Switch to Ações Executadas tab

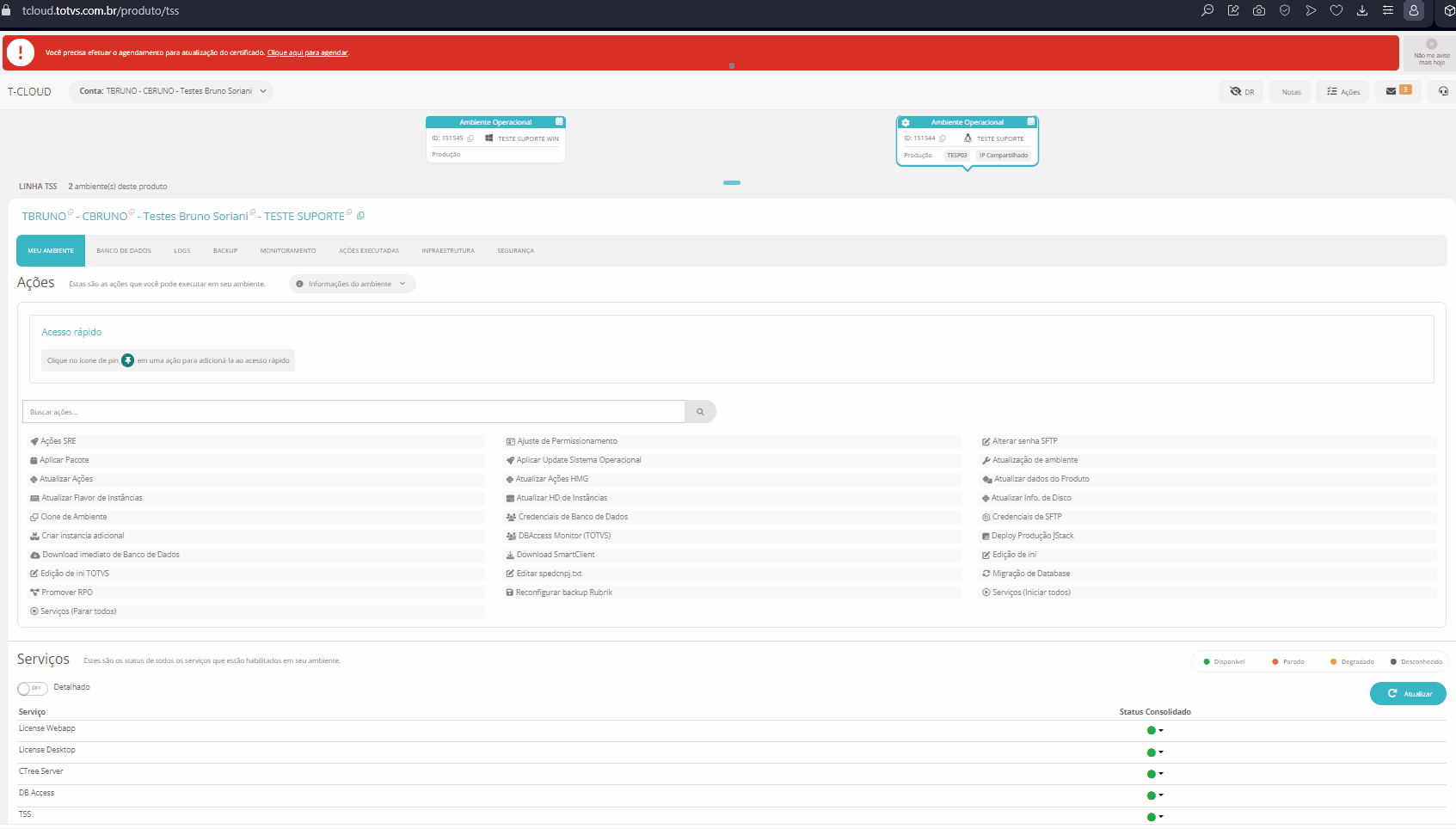tap(369, 251)
